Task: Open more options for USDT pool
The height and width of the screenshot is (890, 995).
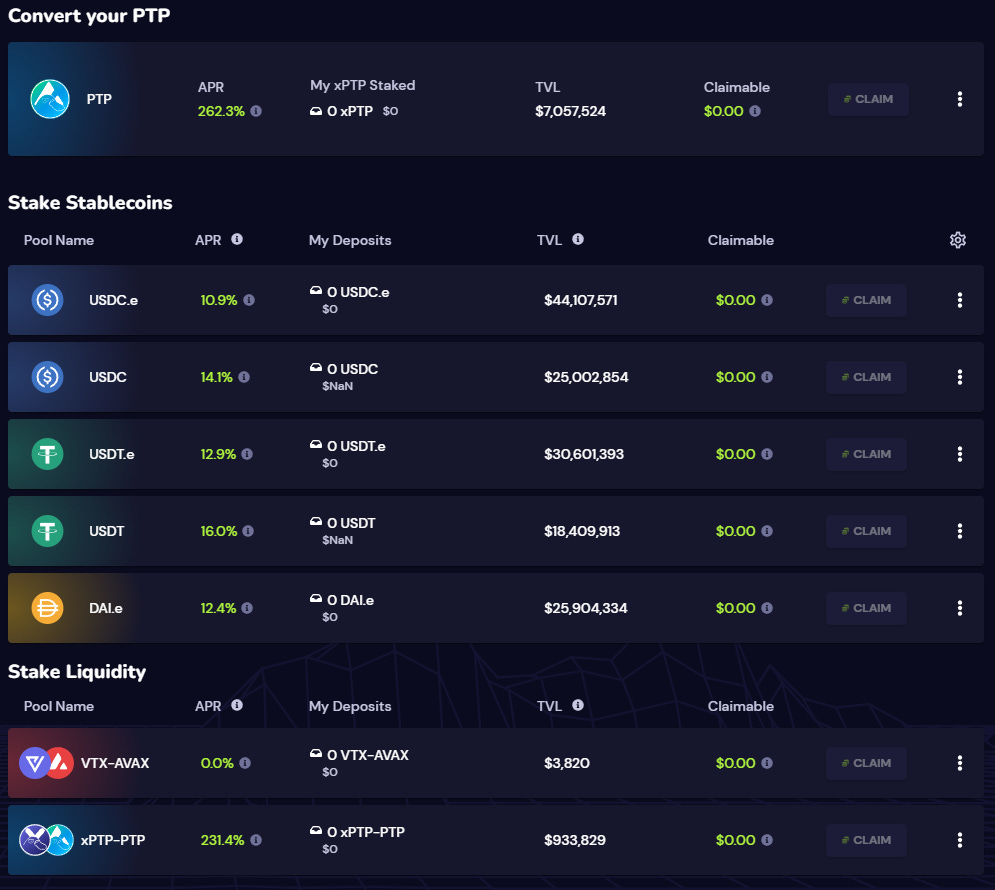Action: point(959,531)
